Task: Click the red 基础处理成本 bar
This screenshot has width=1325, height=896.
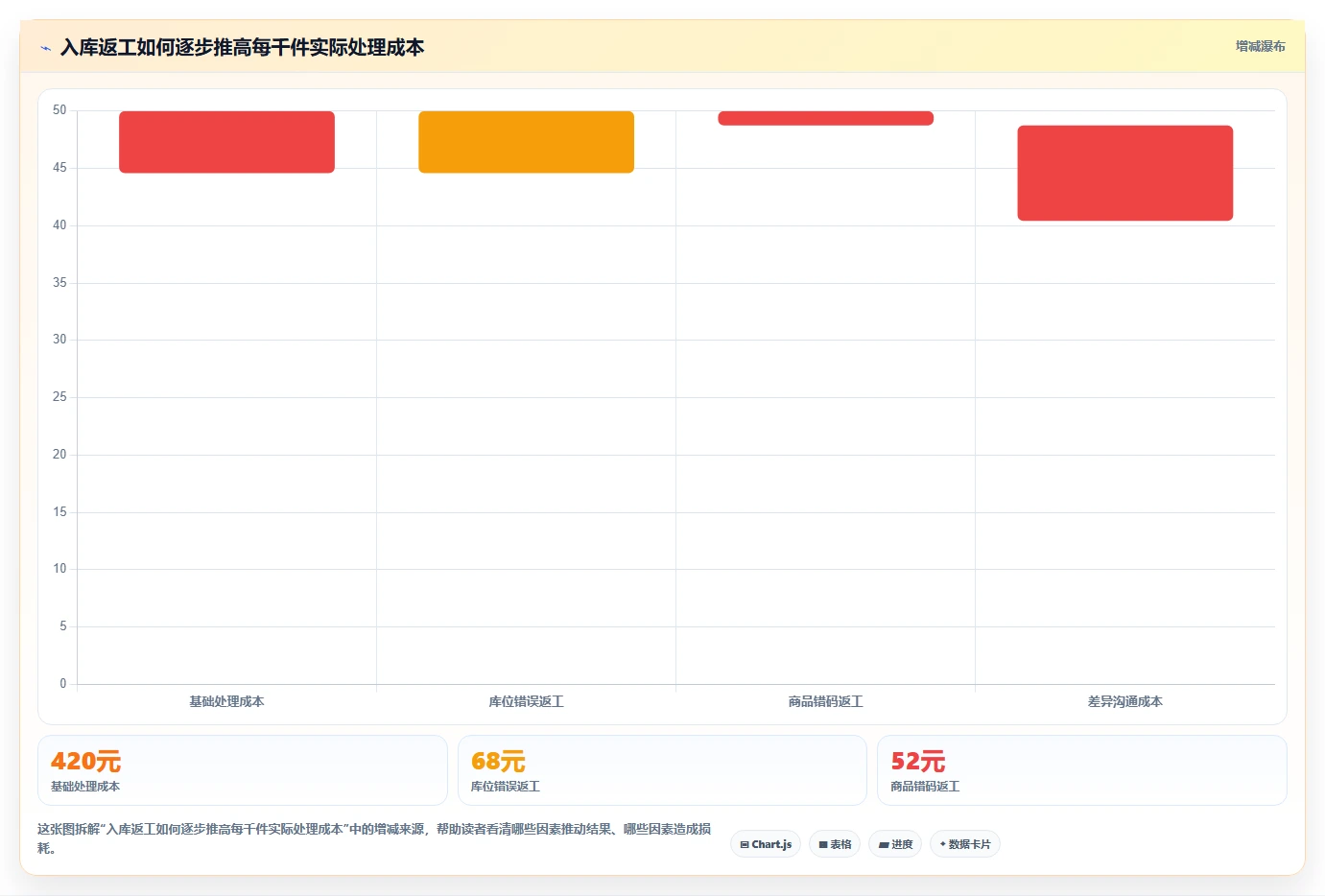Action: [x=226, y=142]
